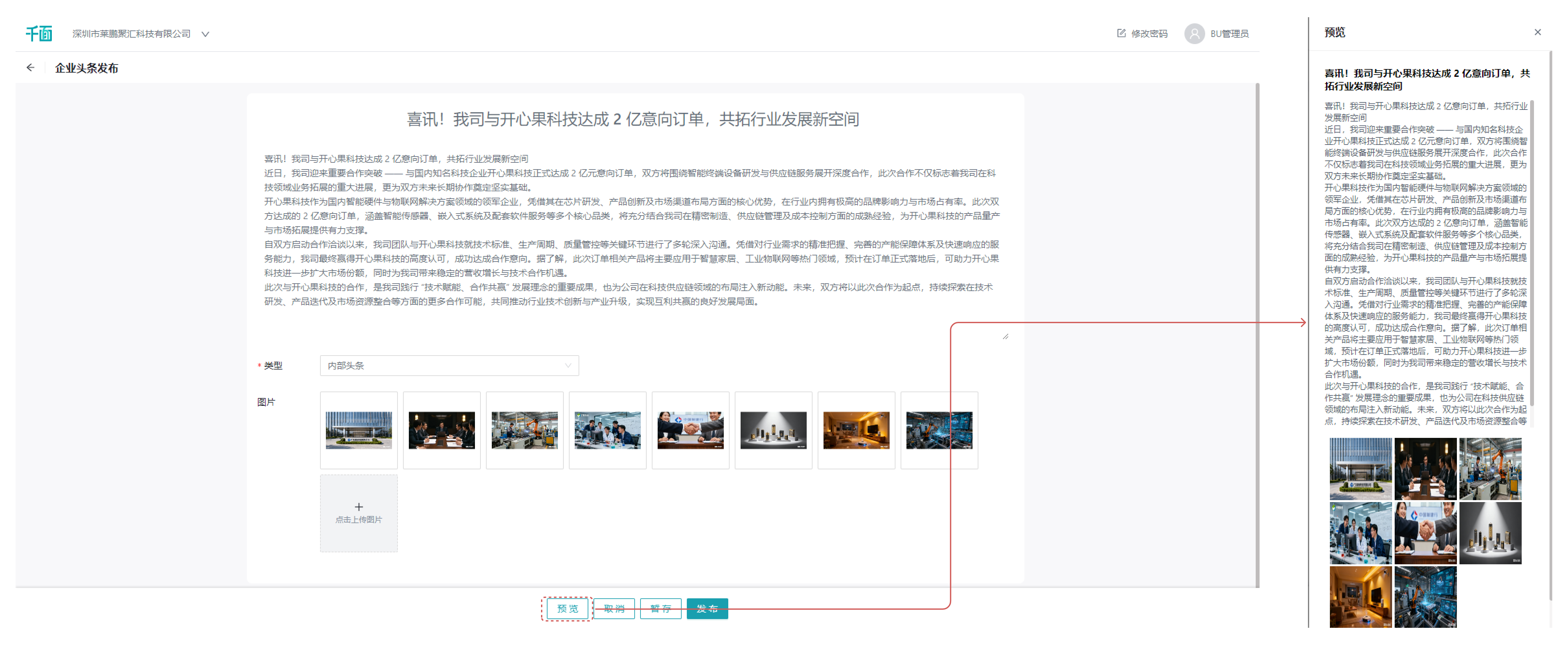1568x645 pixels.
Task: Select the handshake image thumbnail in 图片
Action: click(690, 430)
